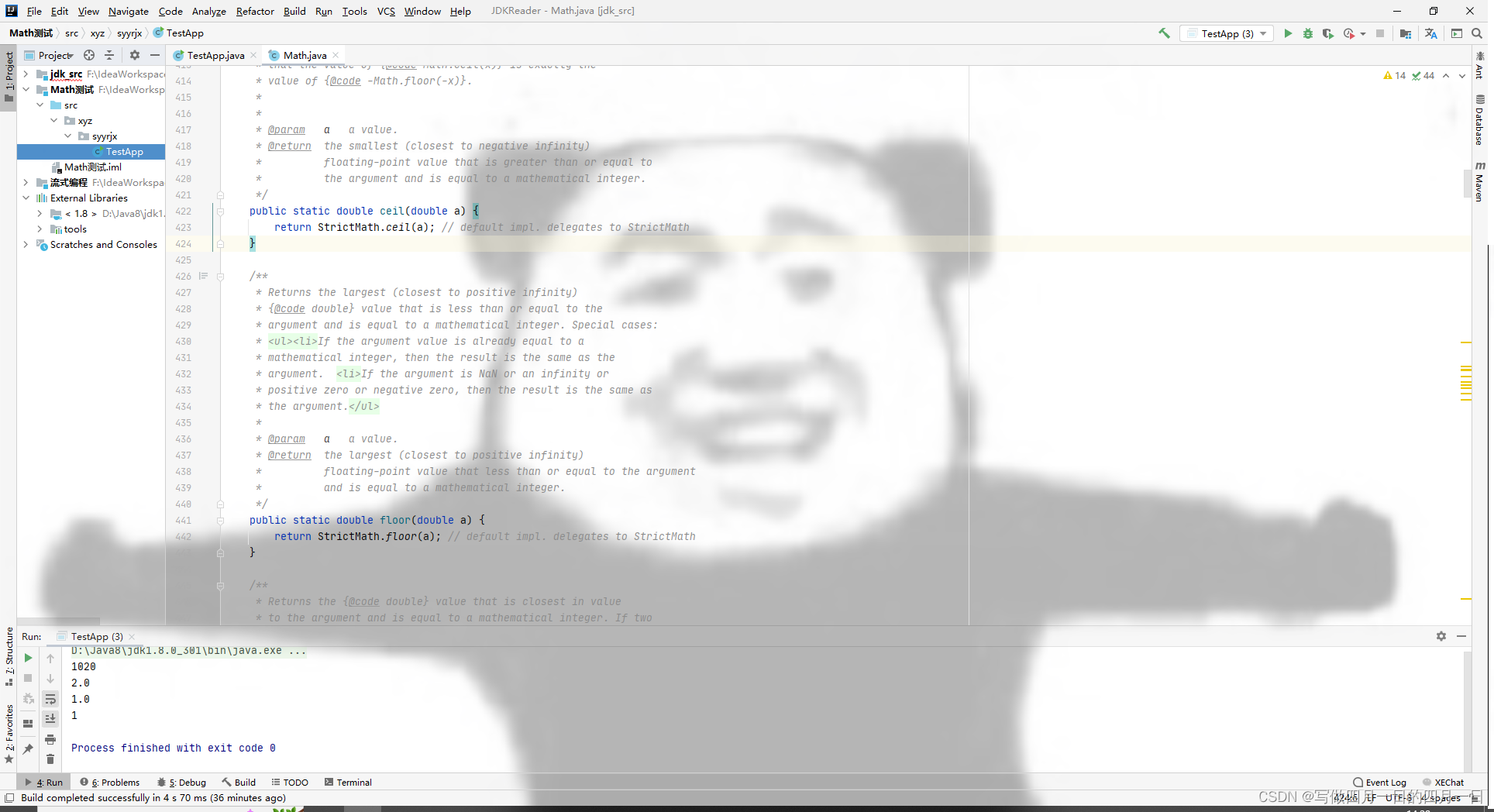The image size is (1494, 812).
Task: Open the Navigate menu
Action: pyautogui.click(x=128, y=11)
